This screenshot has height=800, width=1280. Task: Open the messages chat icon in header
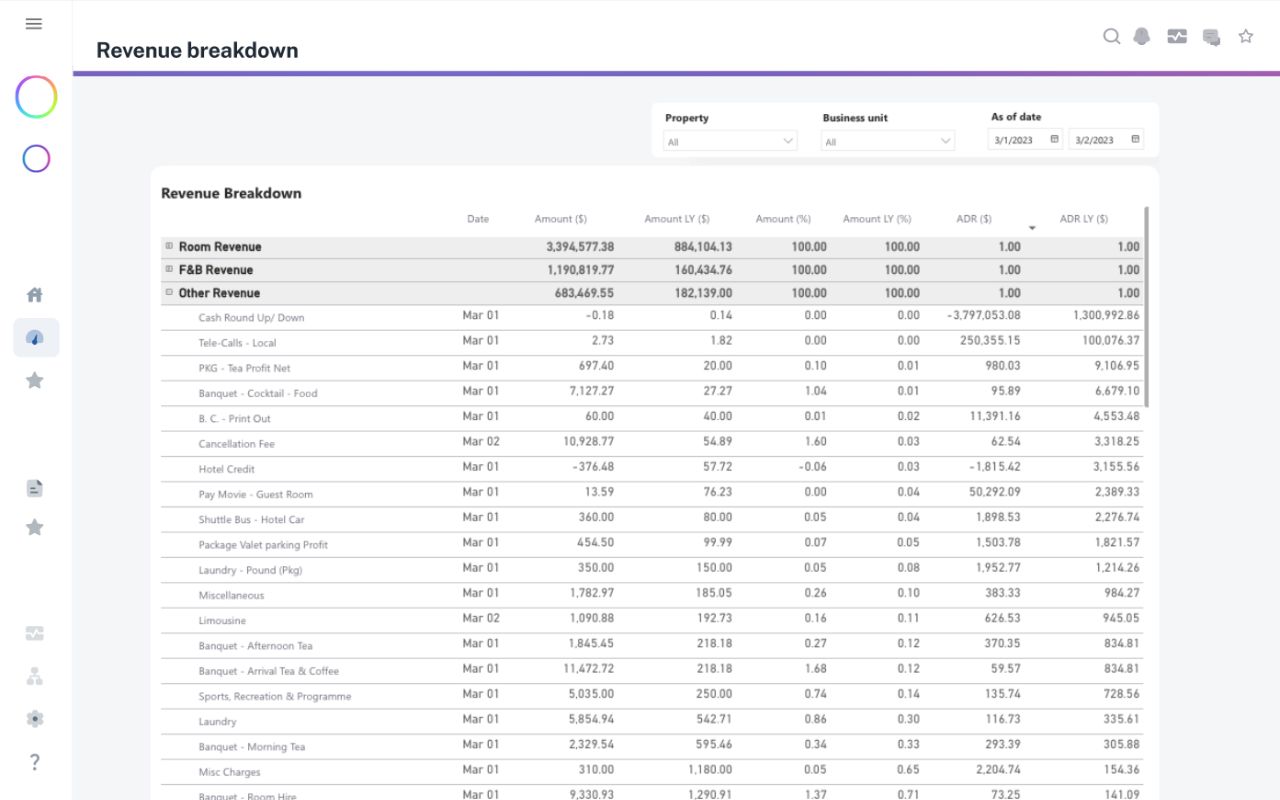coord(1211,37)
